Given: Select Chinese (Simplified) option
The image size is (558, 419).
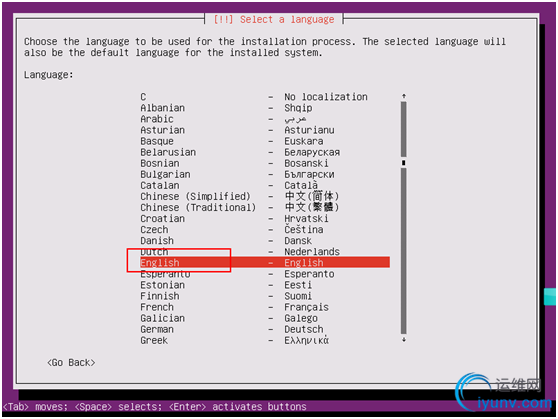Looking at the screenshot, I should [265, 196].
